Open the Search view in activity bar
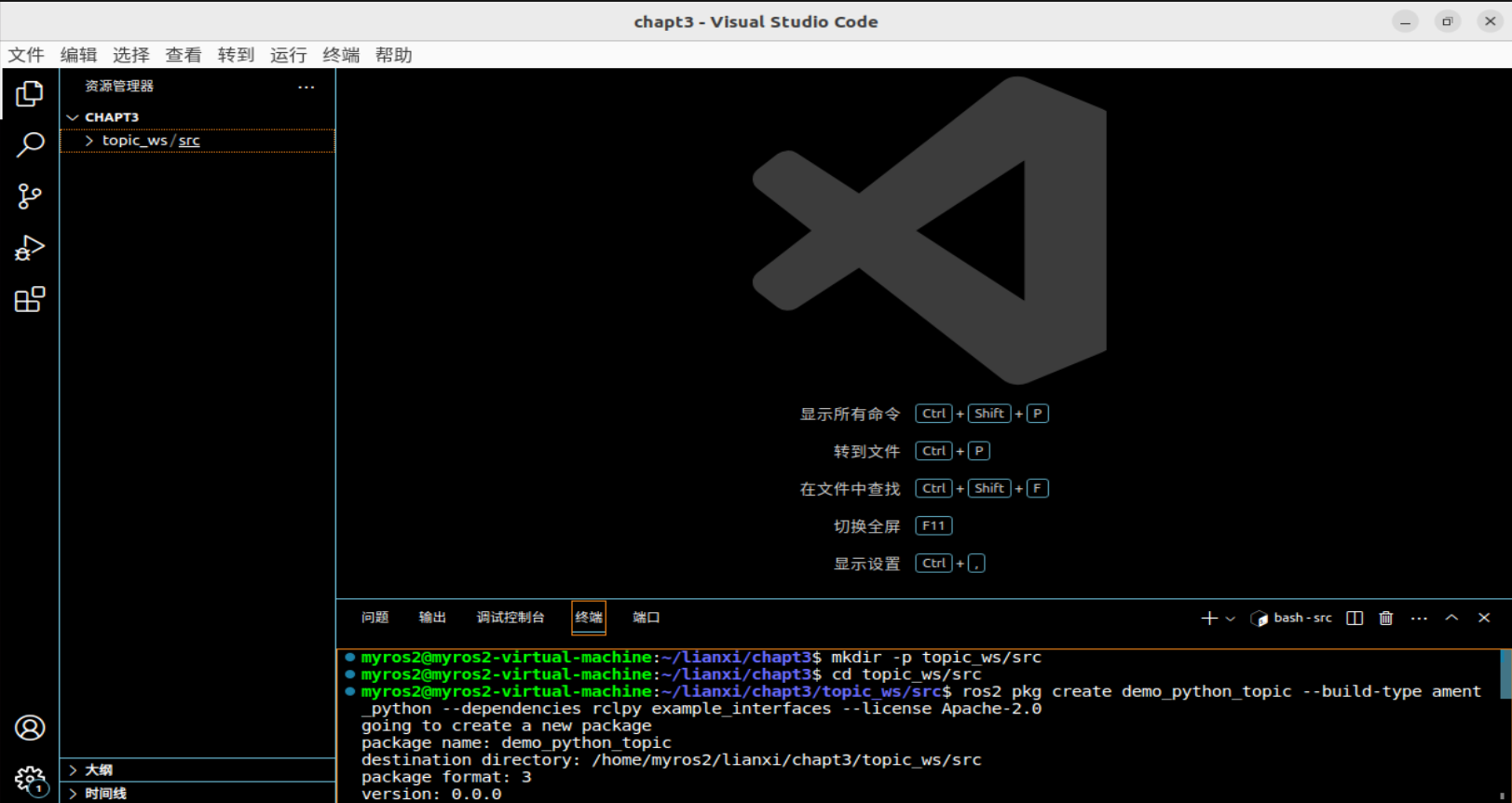The width and height of the screenshot is (1512, 803). [x=30, y=144]
